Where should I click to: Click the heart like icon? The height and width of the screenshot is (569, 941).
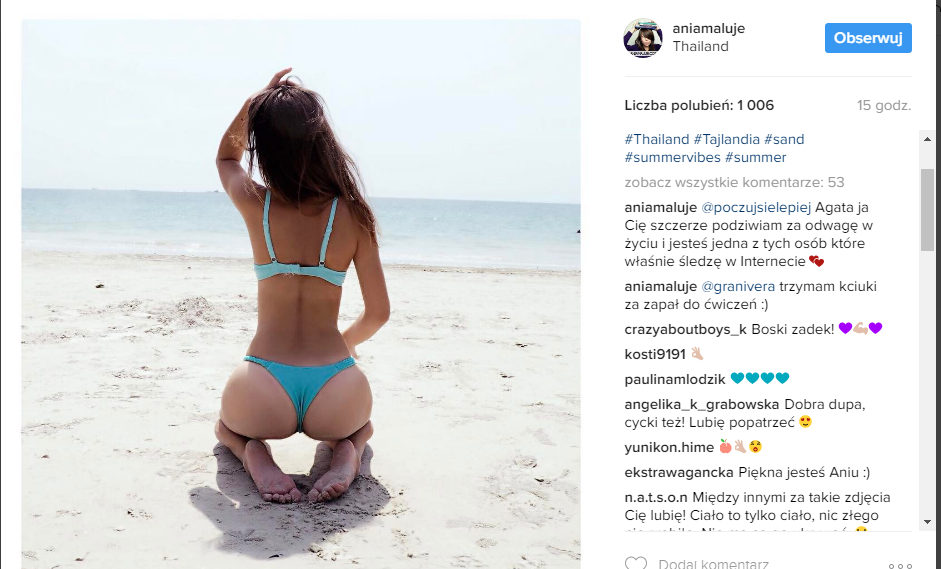pos(636,564)
